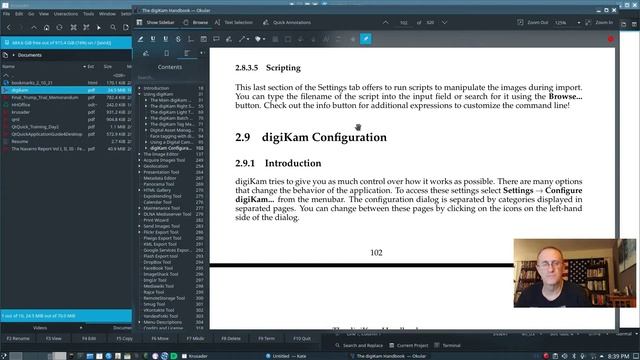This screenshot has width=640, height=360.
Task: Go to previous page with up chevron
Action: pyautogui.click(x=386, y=22)
